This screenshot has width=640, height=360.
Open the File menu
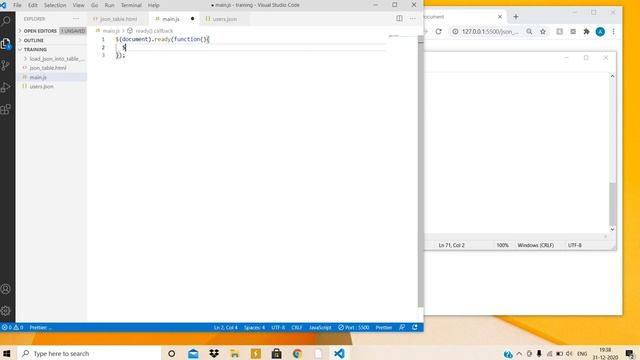pos(17,5)
